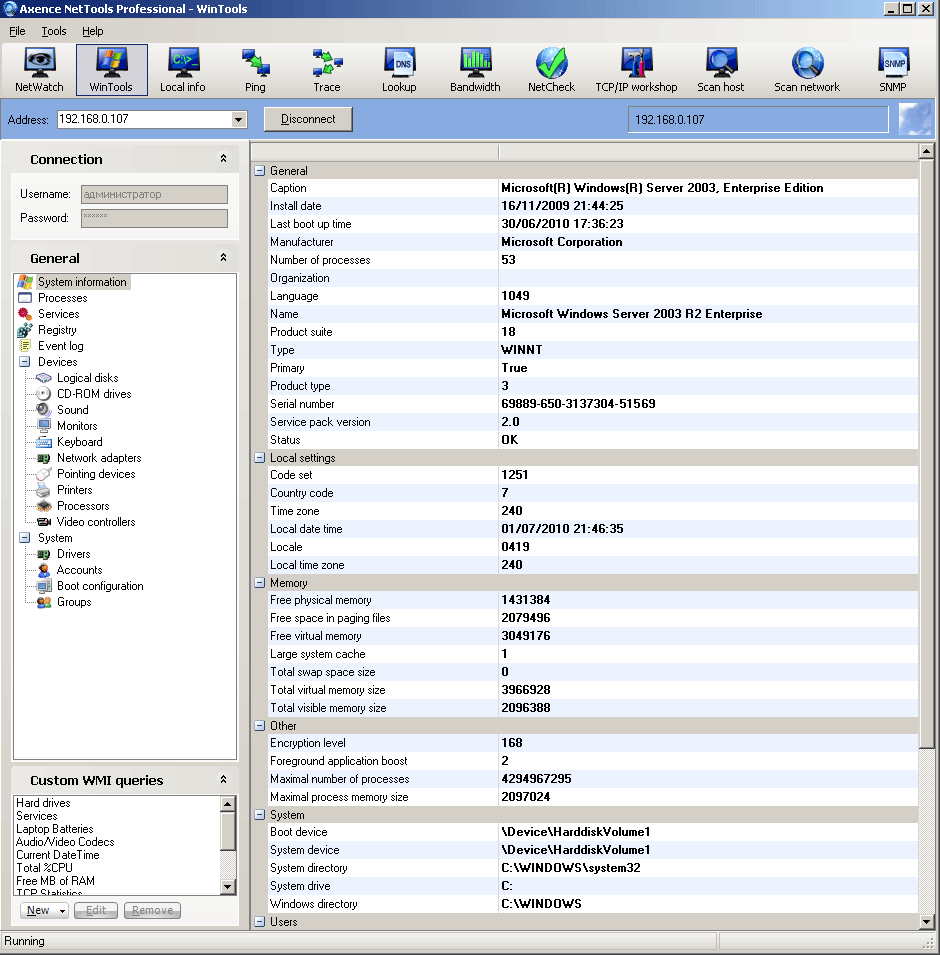Select Boot configuration under System
The height and width of the screenshot is (955, 940).
coord(100,586)
